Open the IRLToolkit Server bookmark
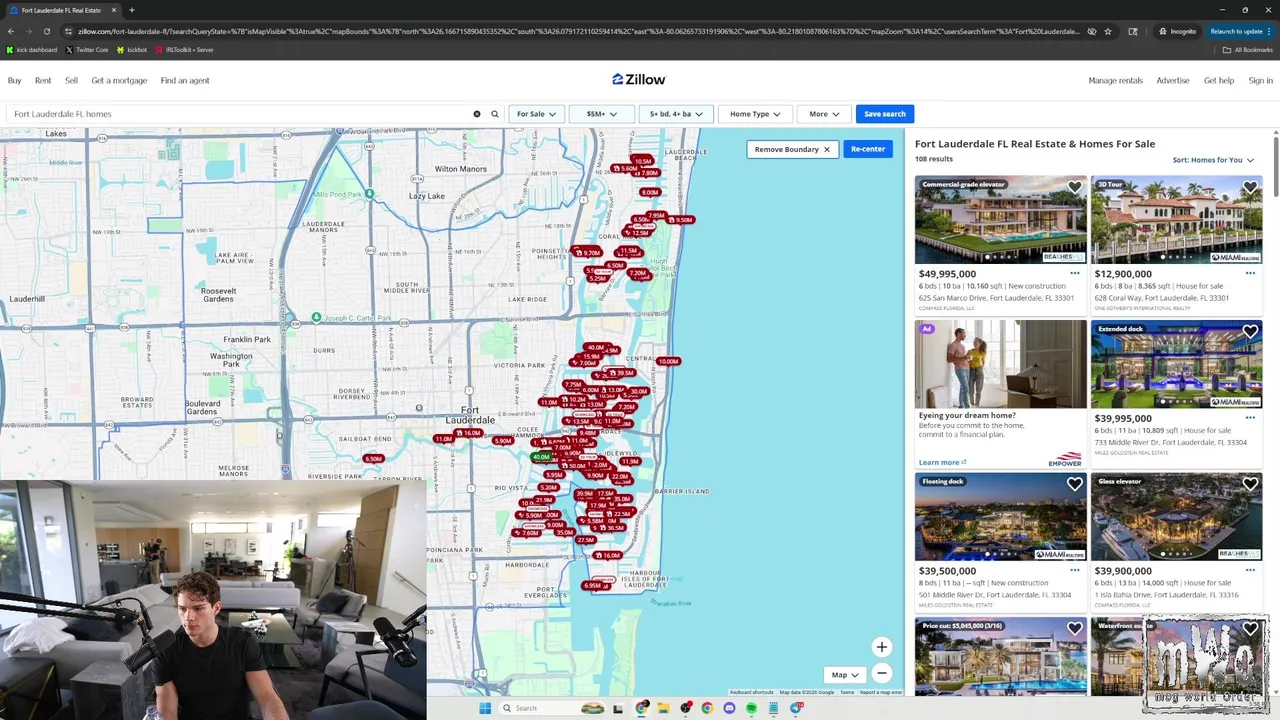Viewport: 1280px width, 720px height. tap(184, 50)
